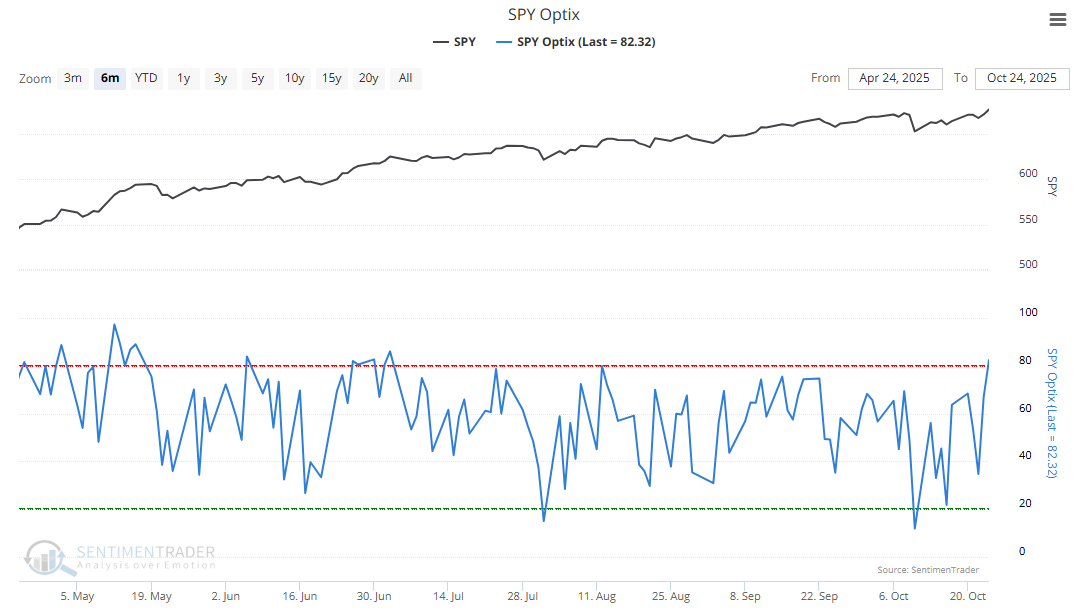Click the vertical SPY axis title
The width and height of the screenshot is (1080, 612).
tap(1052, 187)
